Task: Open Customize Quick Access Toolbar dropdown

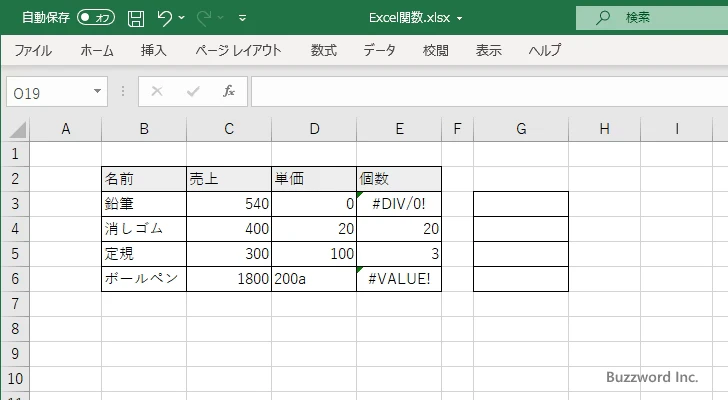Action: (x=242, y=18)
